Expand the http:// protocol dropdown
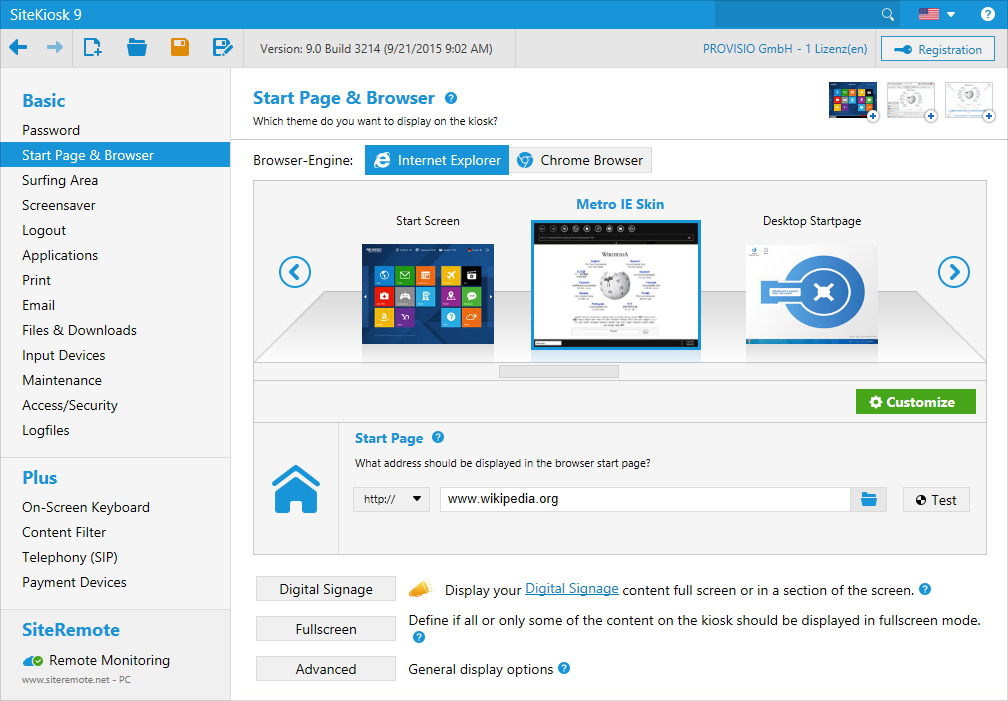 391,499
